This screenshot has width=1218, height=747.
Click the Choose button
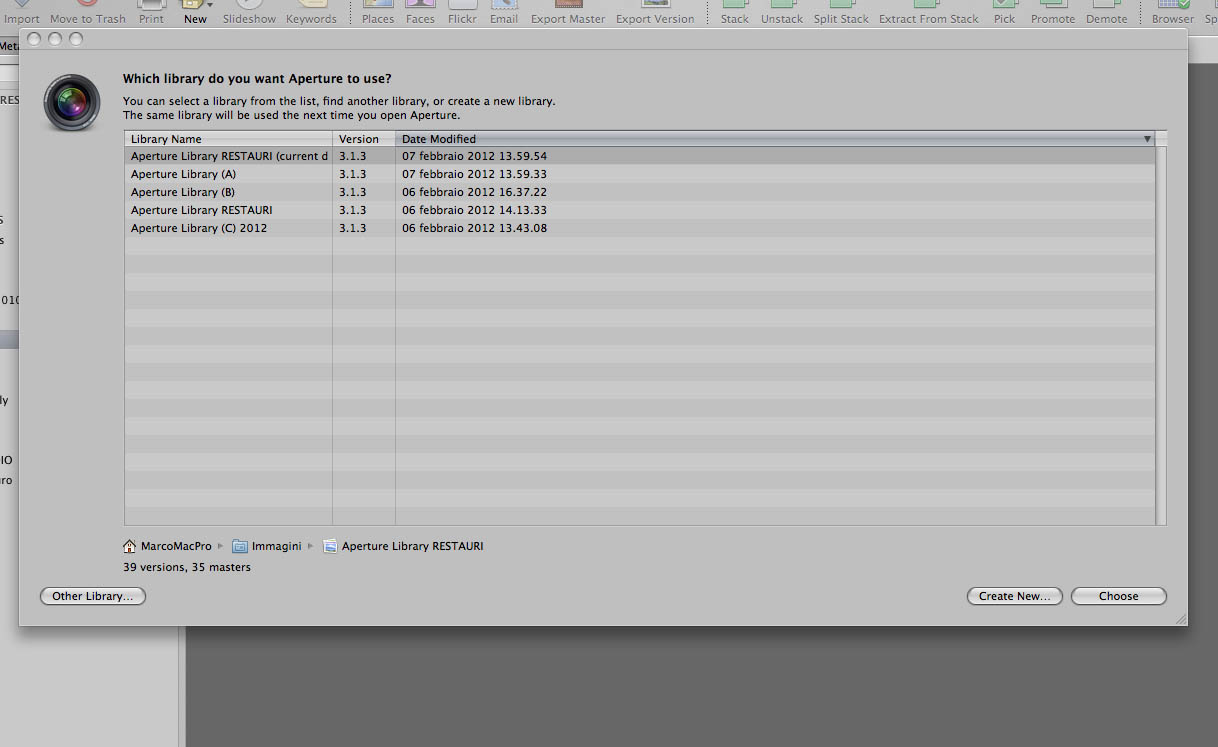(1118, 596)
